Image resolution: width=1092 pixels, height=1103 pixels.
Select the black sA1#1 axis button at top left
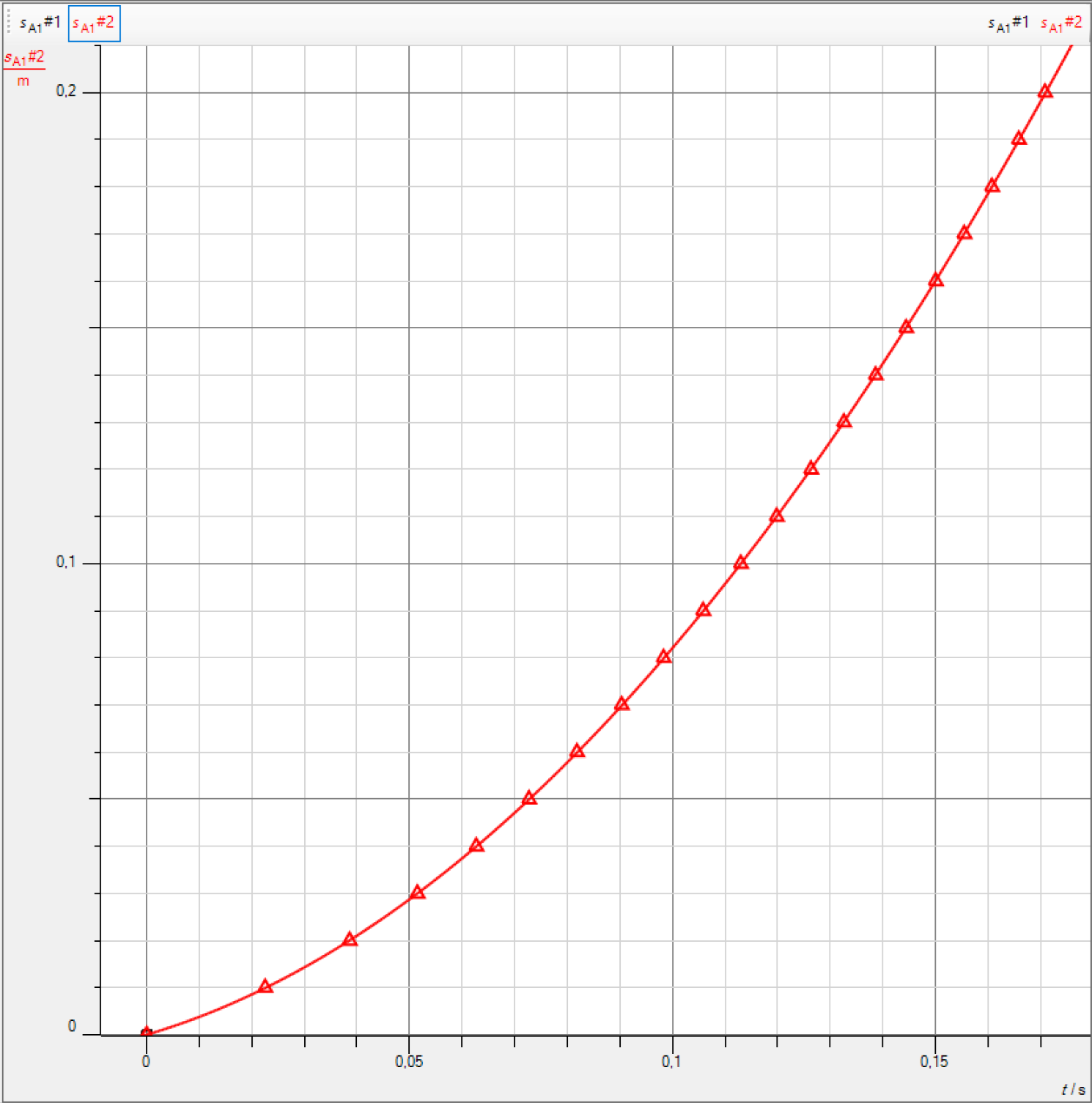40,23
